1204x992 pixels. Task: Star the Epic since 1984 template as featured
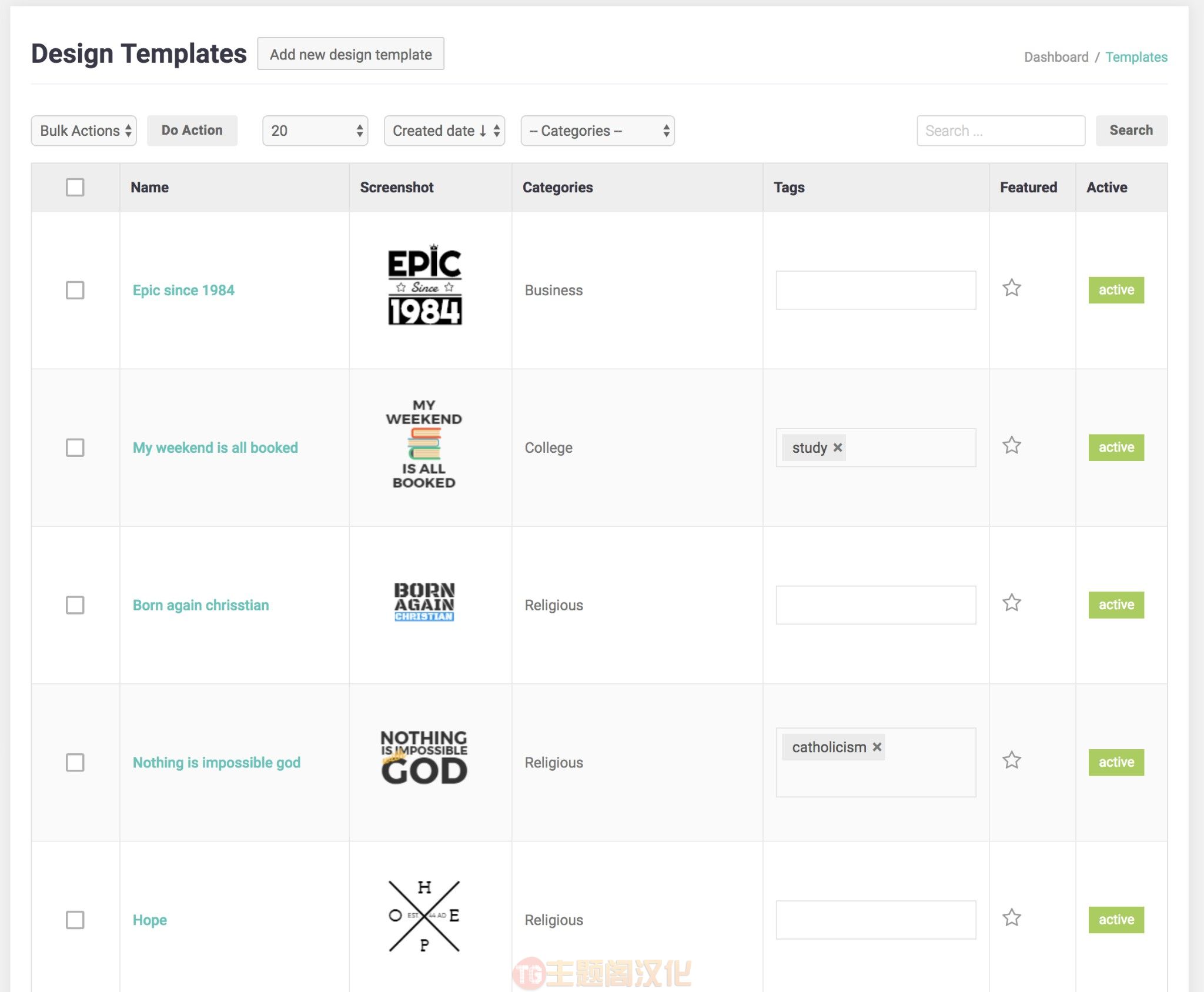[x=1011, y=288]
